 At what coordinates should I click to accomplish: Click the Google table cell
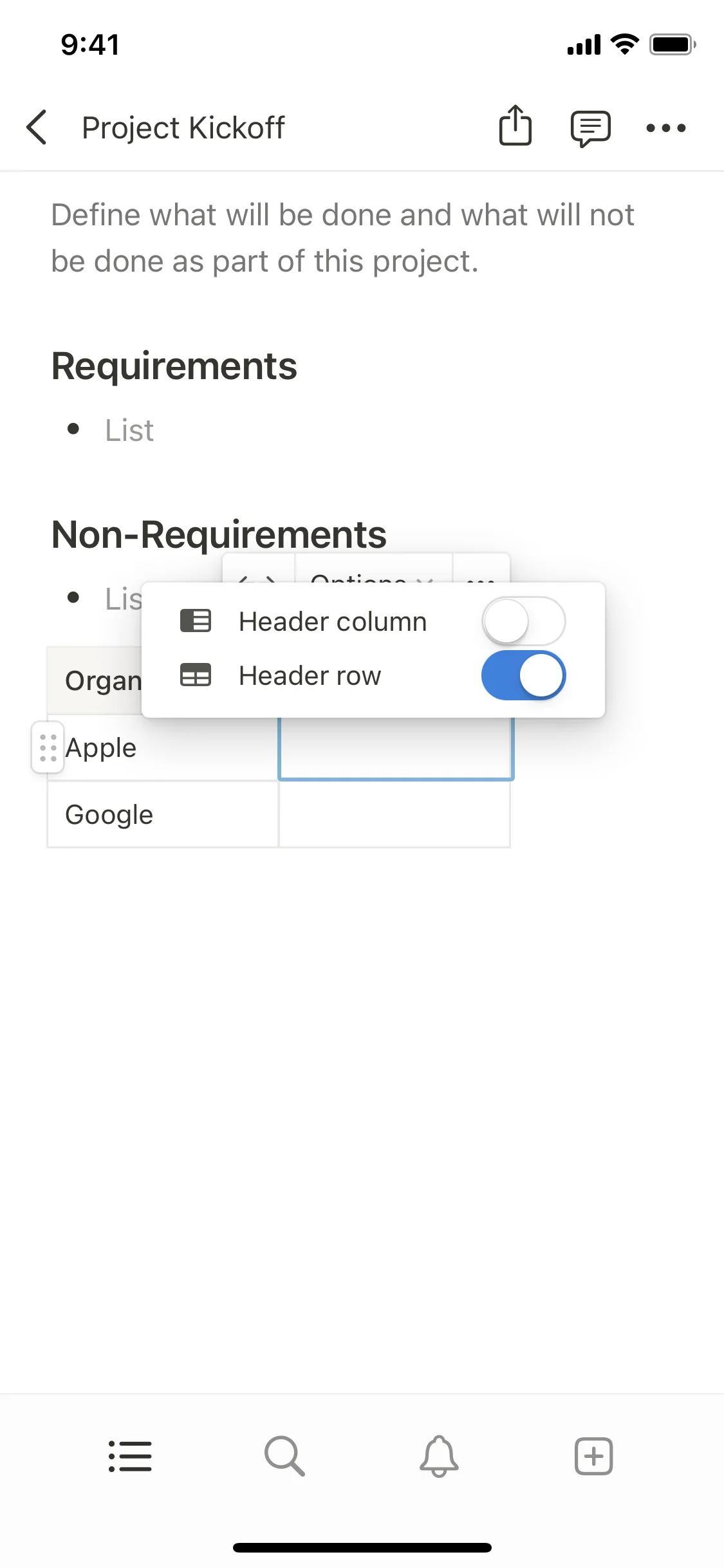(162, 814)
